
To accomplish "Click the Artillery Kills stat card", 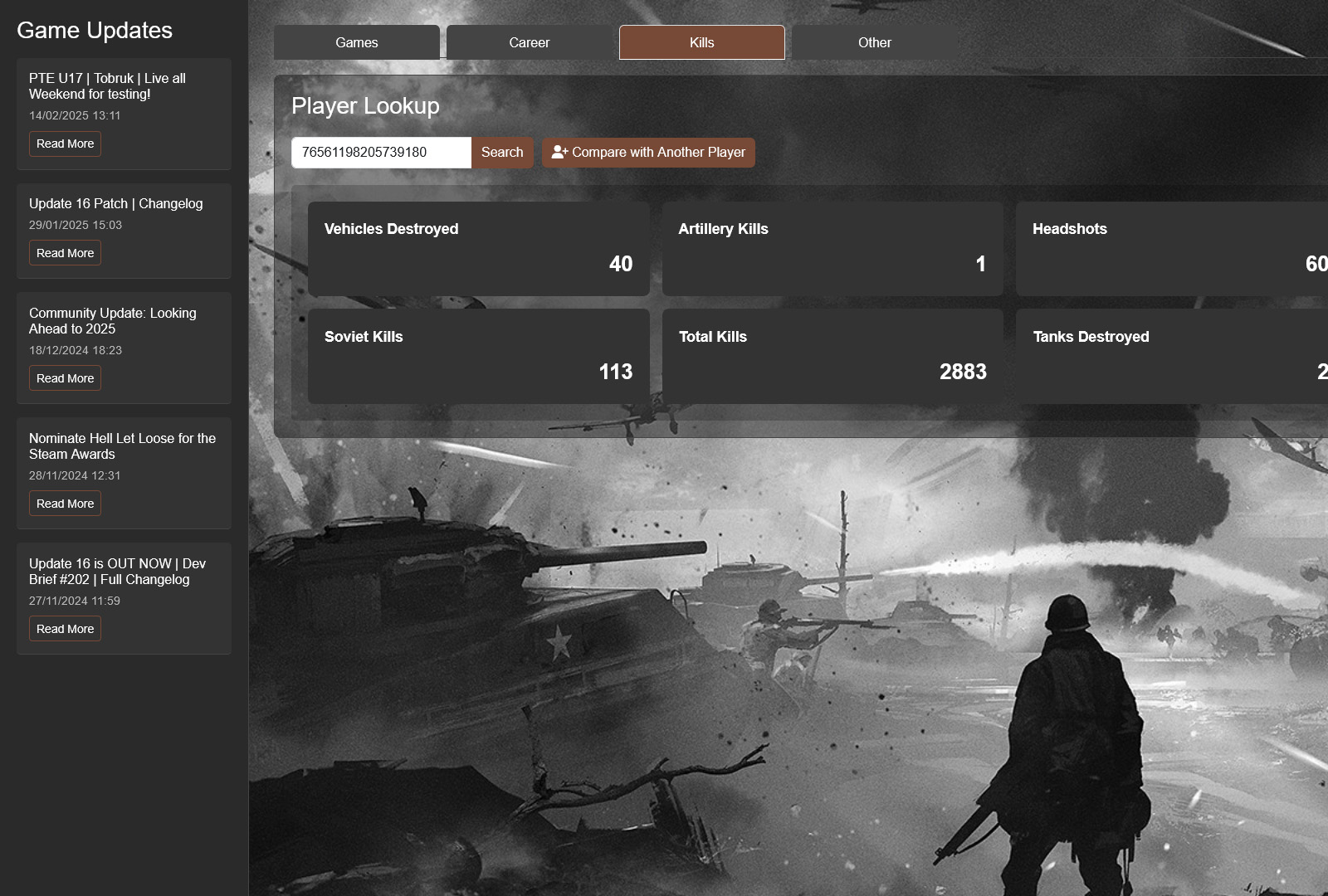I will point(832,249).
